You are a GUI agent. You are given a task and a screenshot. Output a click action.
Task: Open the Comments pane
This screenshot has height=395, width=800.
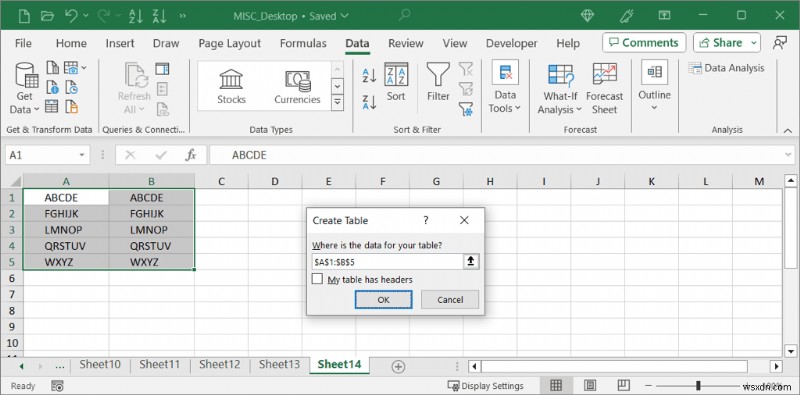[x=643, y=43]
